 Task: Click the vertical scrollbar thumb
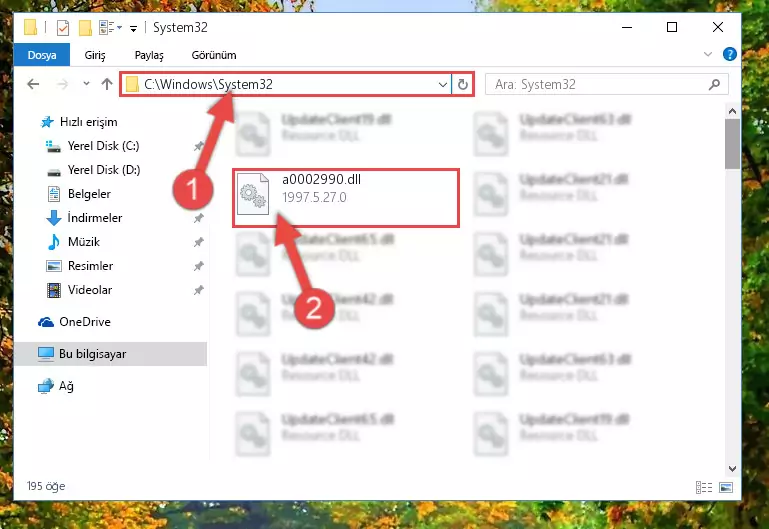pos(732,144)
